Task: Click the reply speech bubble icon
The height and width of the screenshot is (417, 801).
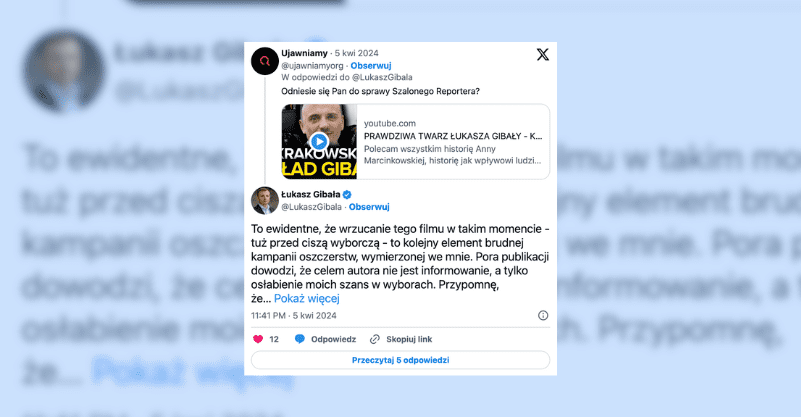Action: pyautogui.click(x=300, y=339)
